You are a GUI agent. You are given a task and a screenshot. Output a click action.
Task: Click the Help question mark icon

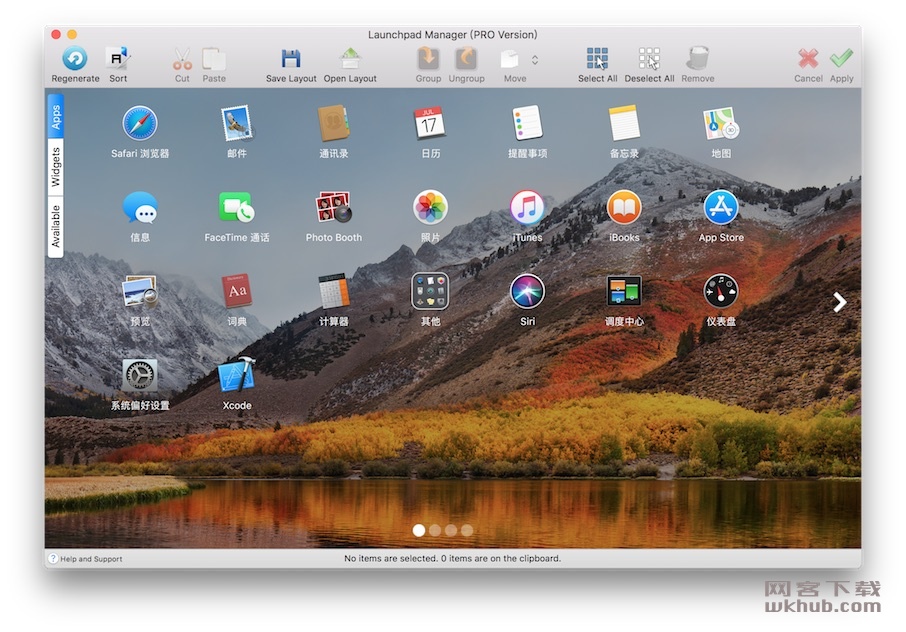[53, 559]
